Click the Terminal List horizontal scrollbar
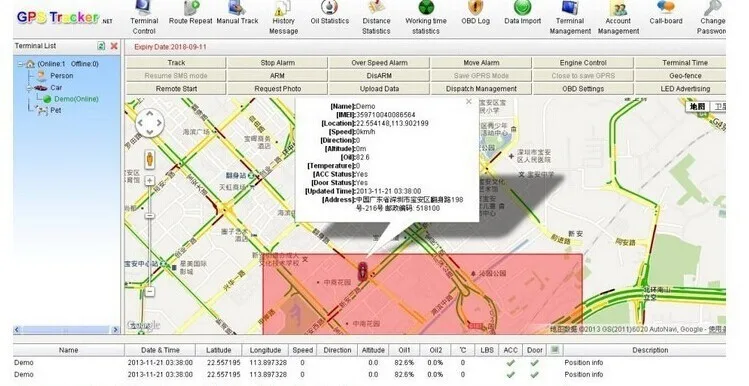Viewport: 749px width, 386px height. [66, 330]
